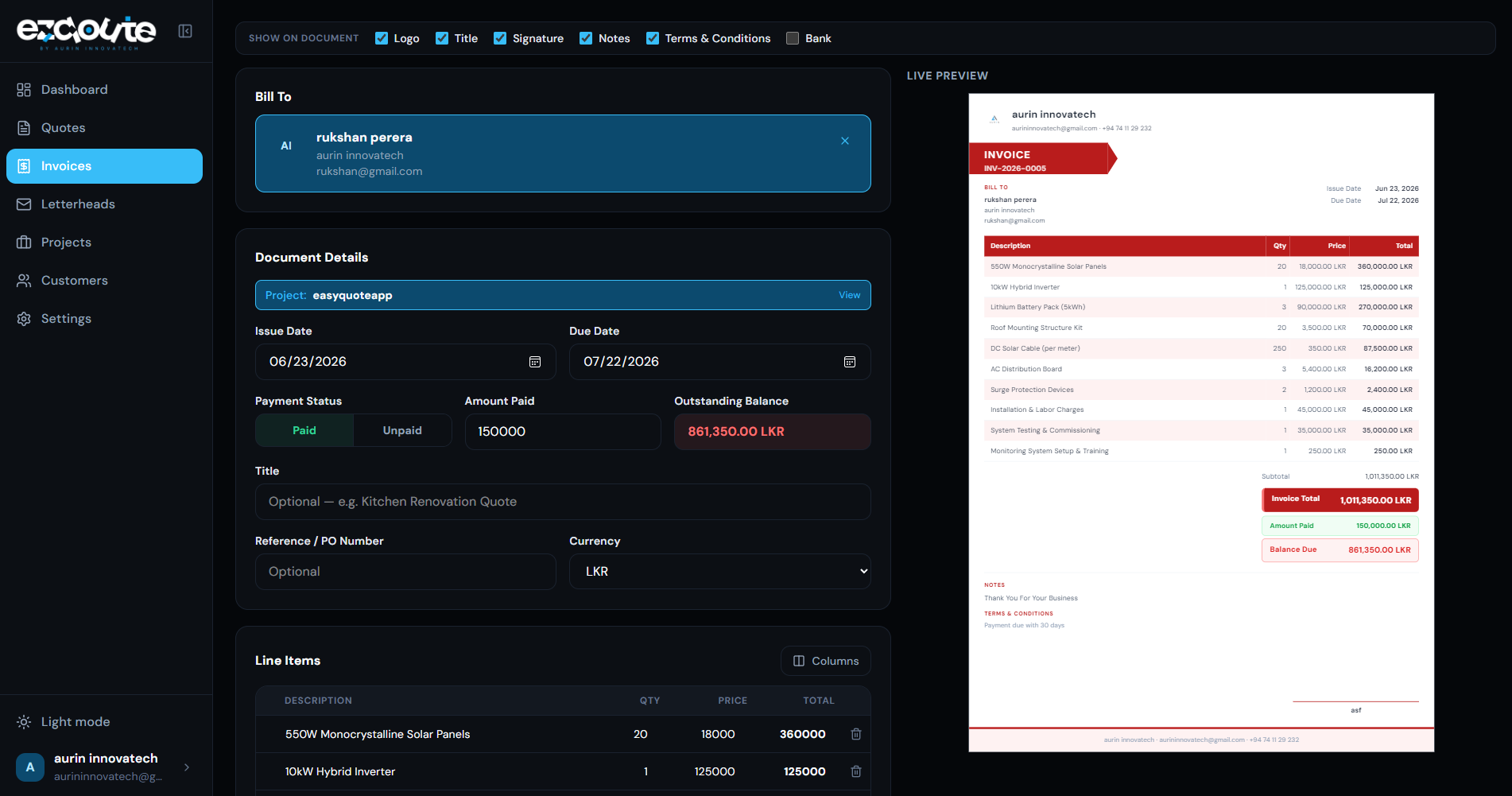Switch to Light mode
1512x796 pixels.
click(76, 722)
